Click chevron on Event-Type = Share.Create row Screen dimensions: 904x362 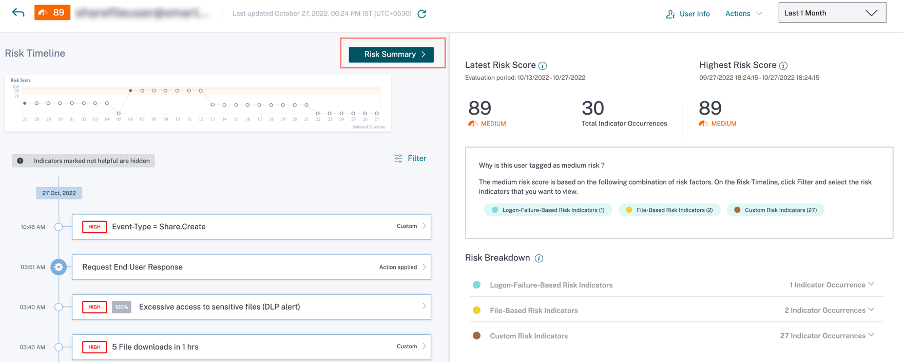pyautogui.click(x=424, y=227)
